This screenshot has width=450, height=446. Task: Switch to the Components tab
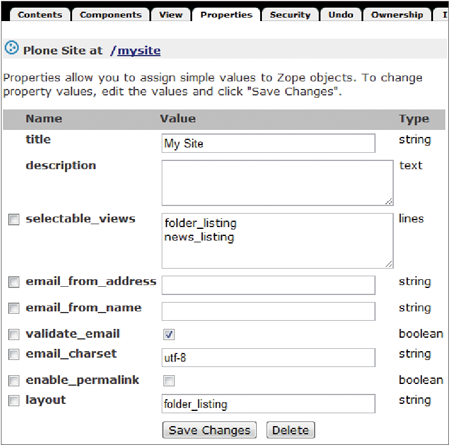click(x=111, y=15)
